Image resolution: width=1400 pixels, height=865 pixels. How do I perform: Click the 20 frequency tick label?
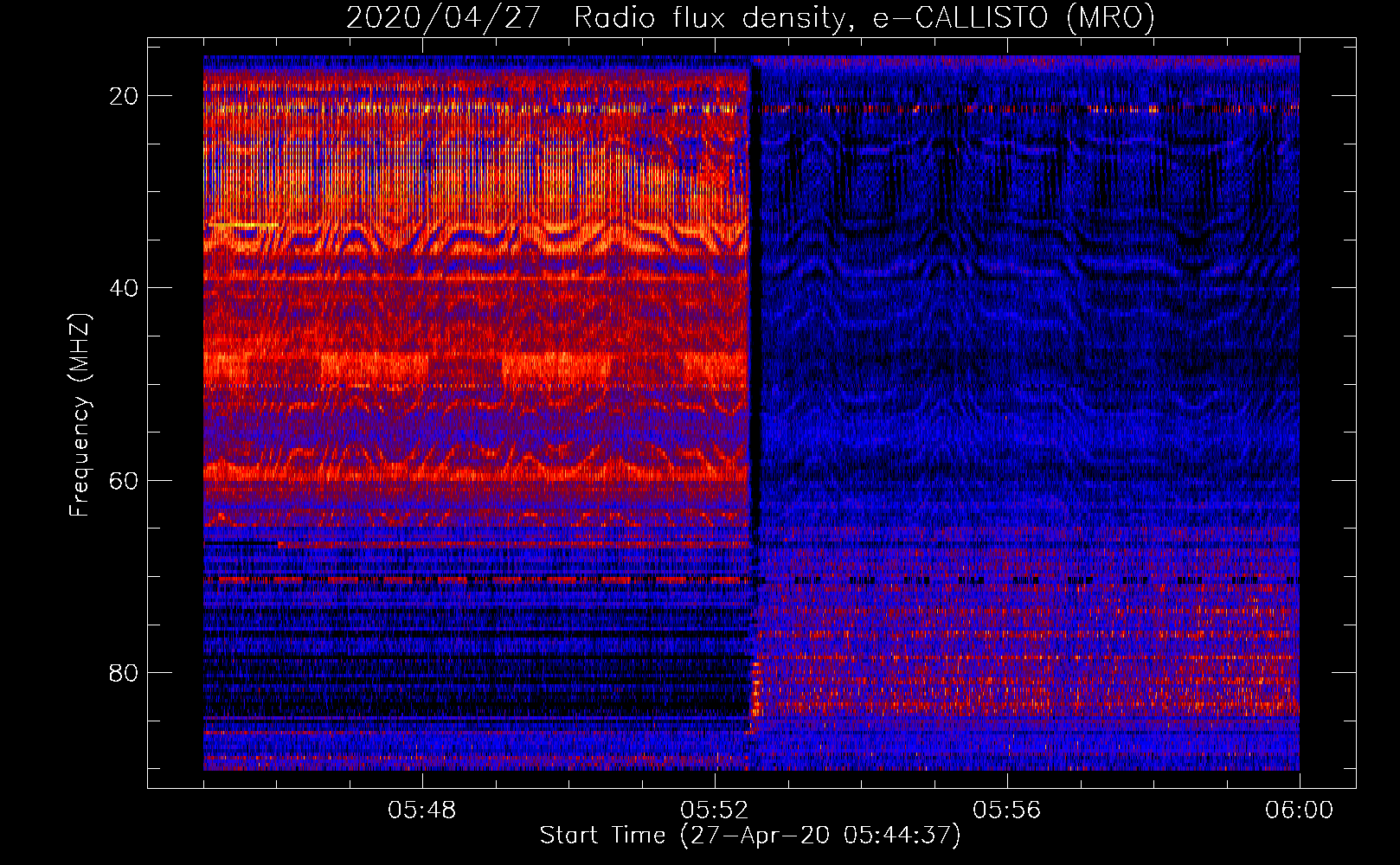click(x=125, y=96)
